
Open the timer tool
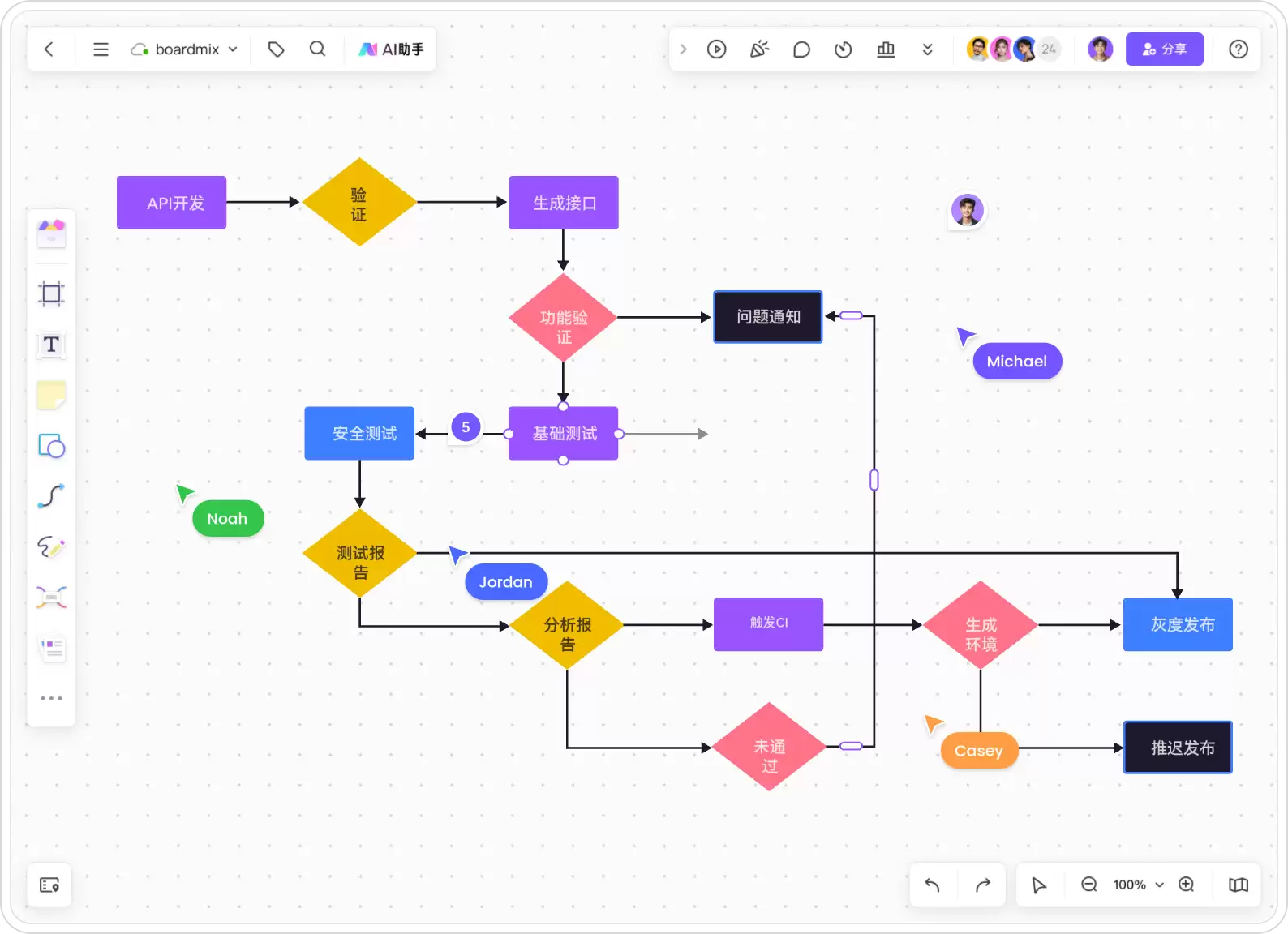843,49
